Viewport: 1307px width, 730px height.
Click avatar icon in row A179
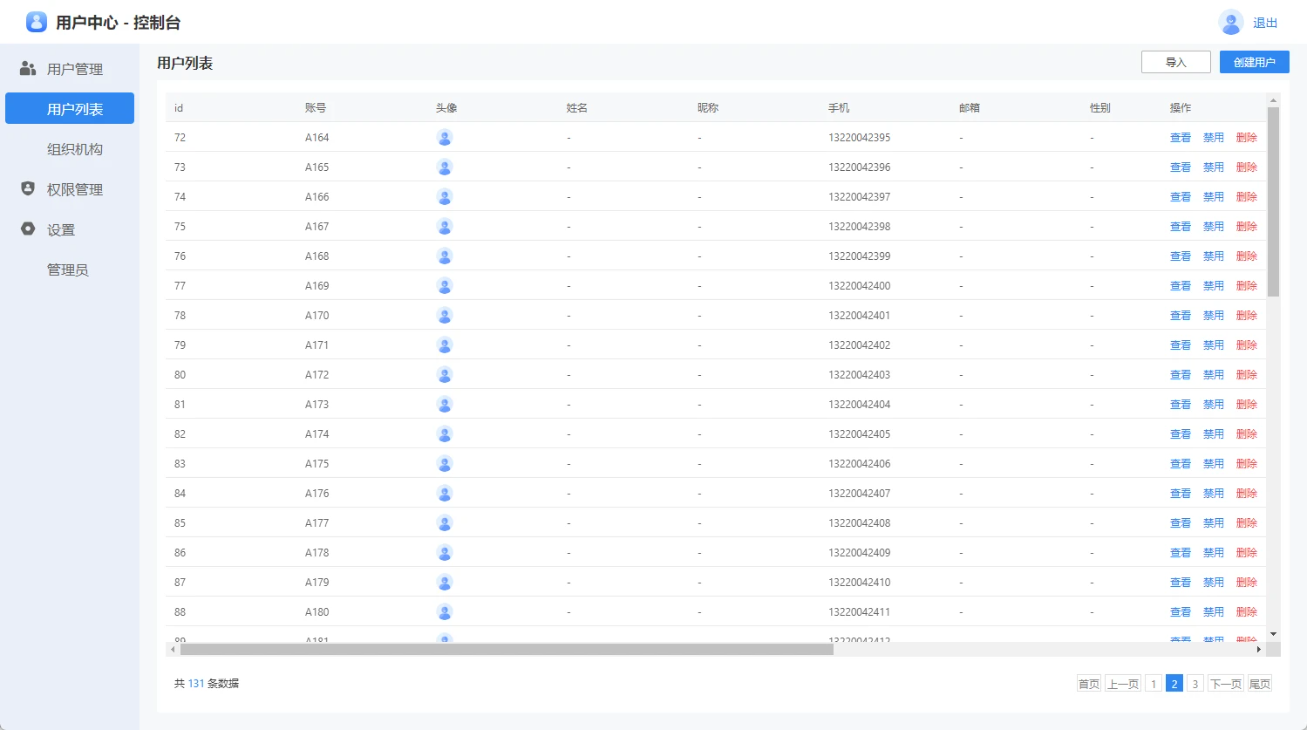[445, 582]
